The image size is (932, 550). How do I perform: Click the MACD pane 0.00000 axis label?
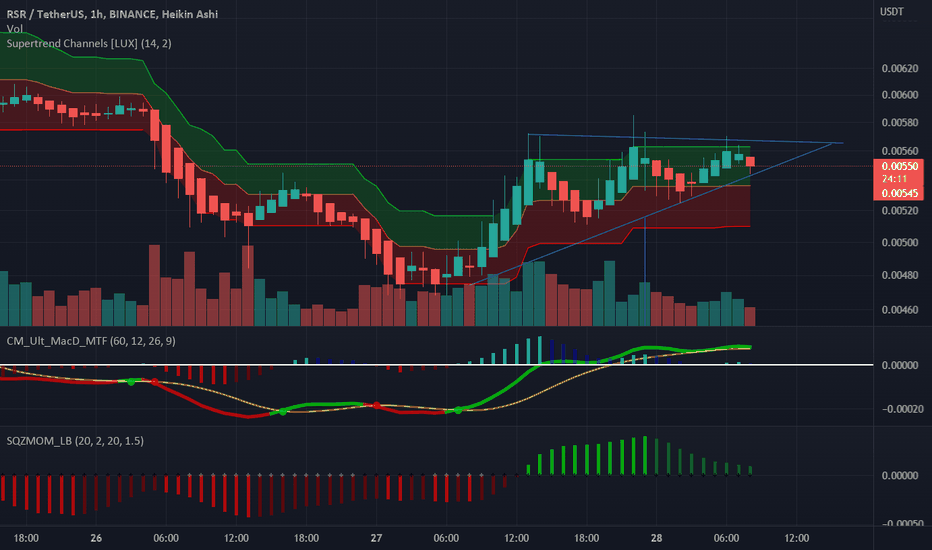pyautogui.click(x=900, y=365)
